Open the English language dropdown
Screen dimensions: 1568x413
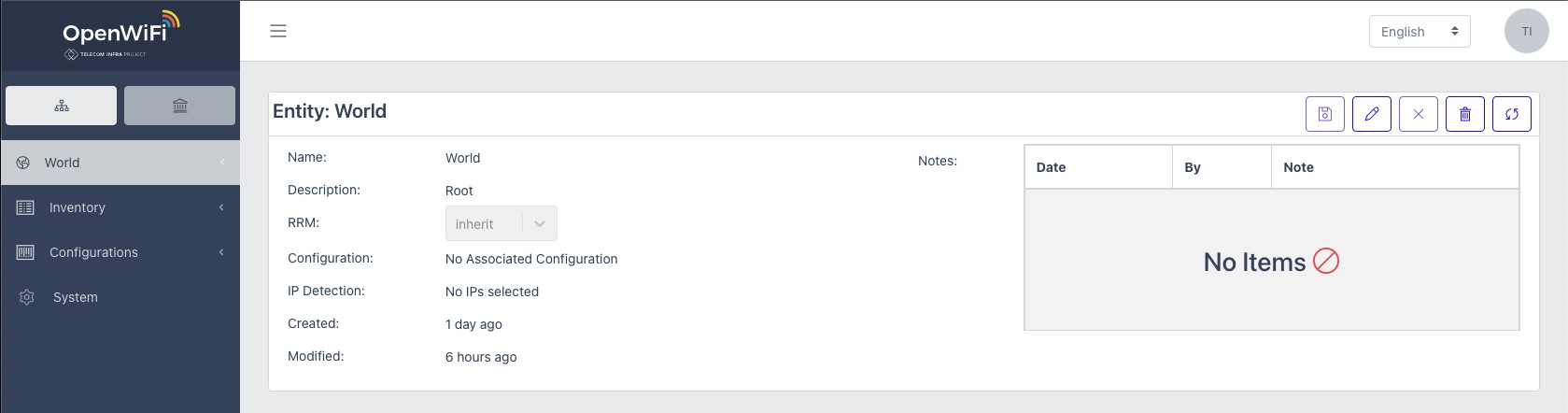click(x=1419, y=31)
